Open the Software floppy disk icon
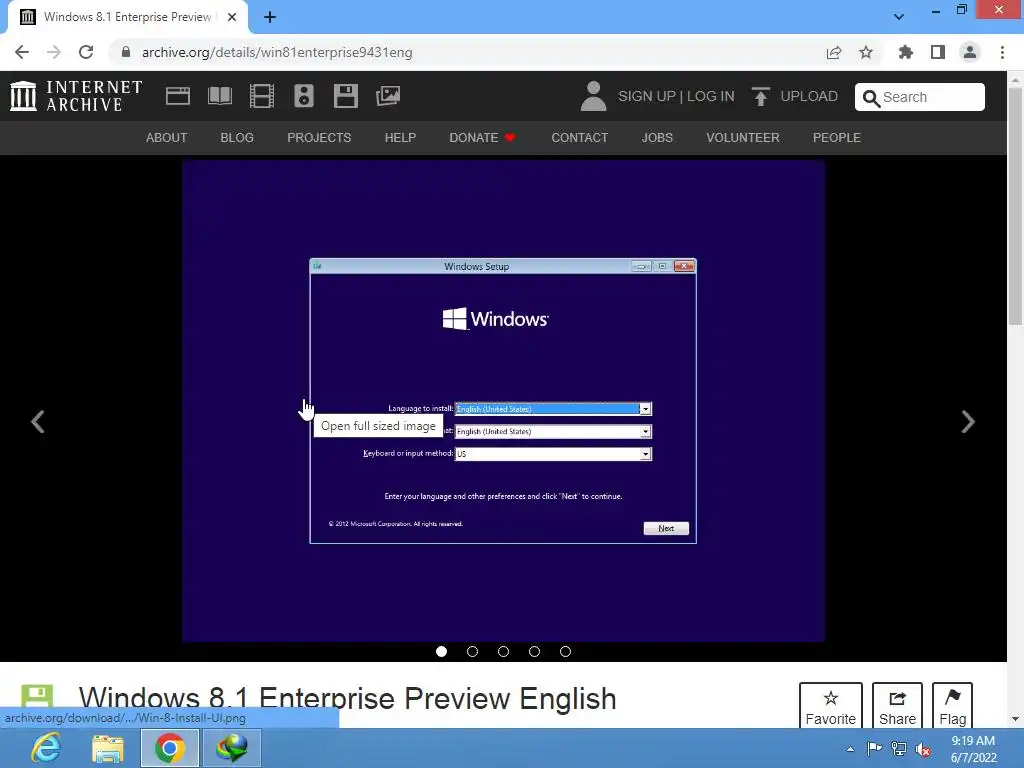The image size is (1024, 768). 345,96
